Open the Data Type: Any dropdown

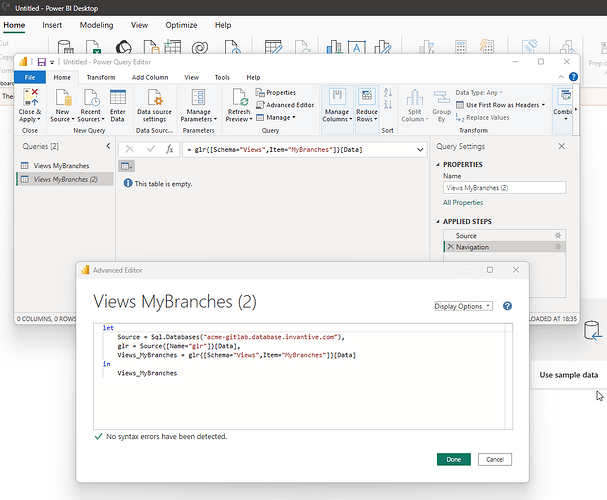tap(479, 92)
